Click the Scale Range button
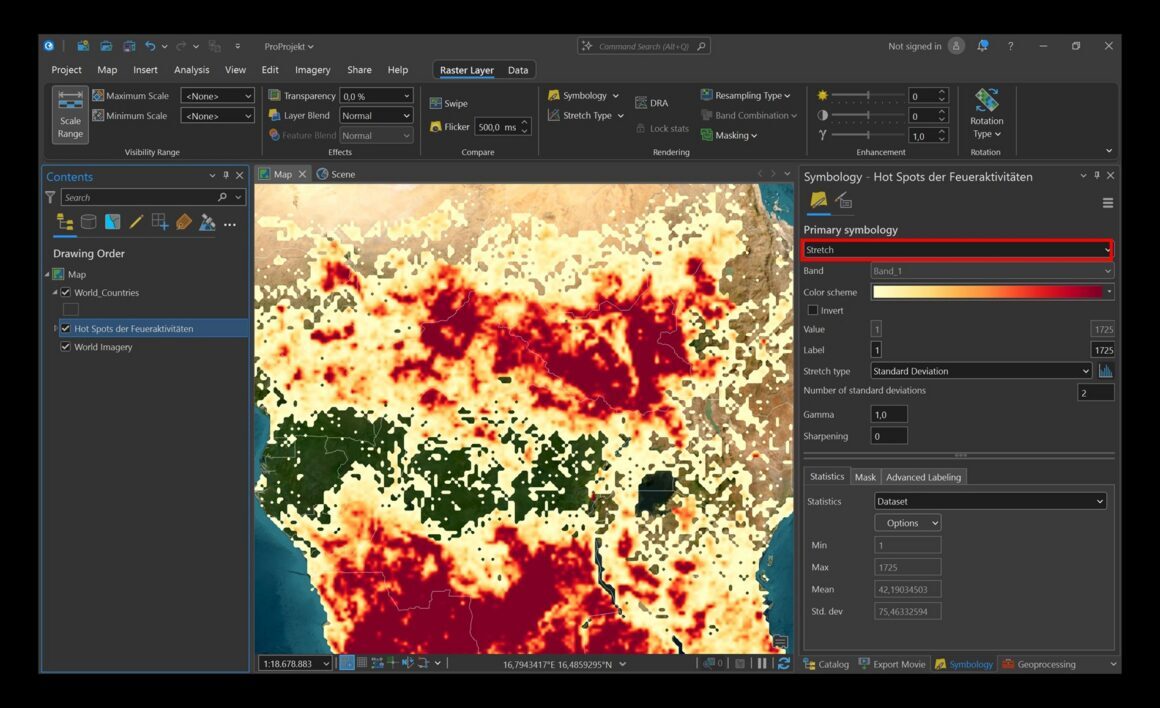Image resolution: width=1160 pixels, height=708 pixels. click(x=70, y=115)
